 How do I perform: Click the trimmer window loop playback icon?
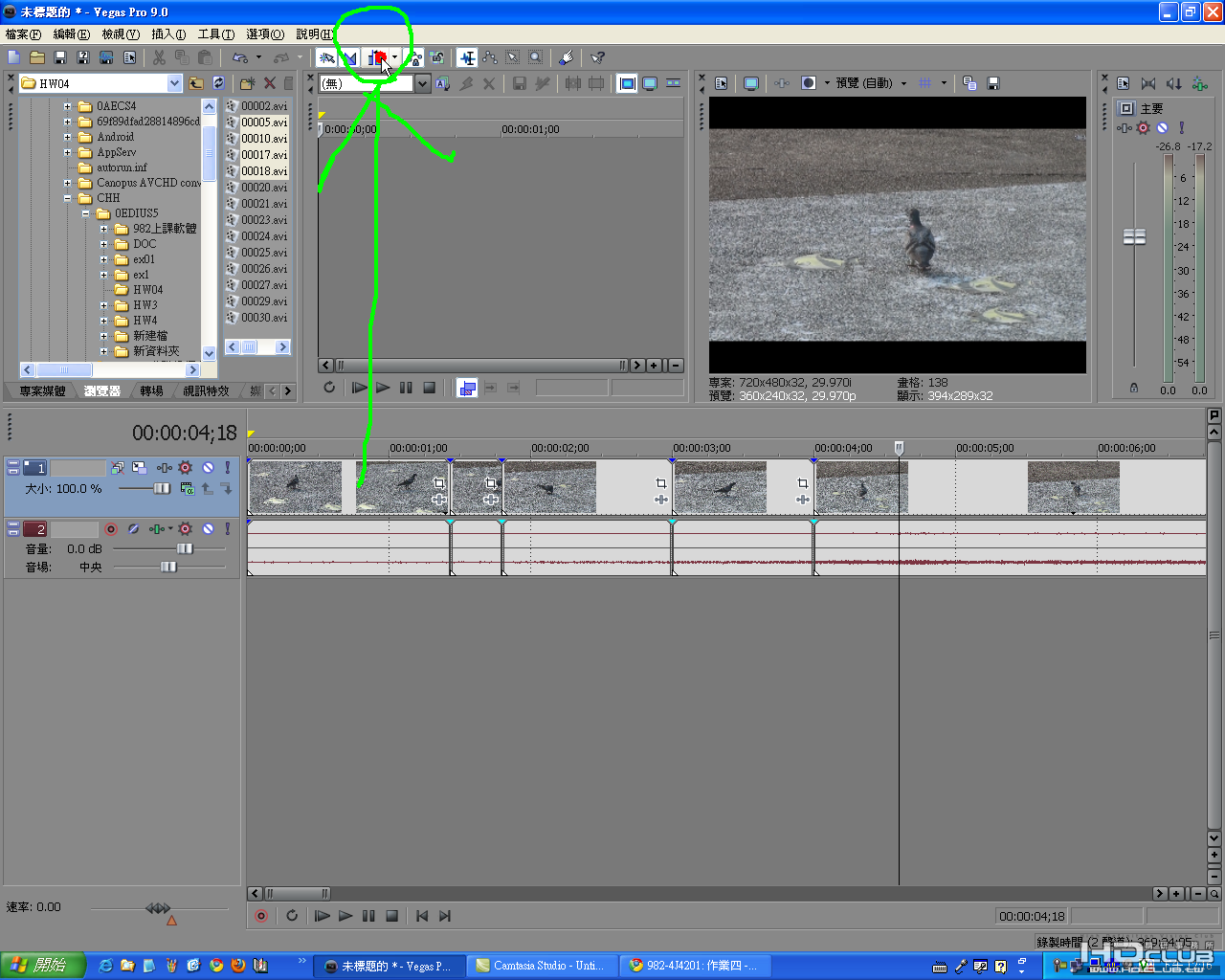coord(329,388)
